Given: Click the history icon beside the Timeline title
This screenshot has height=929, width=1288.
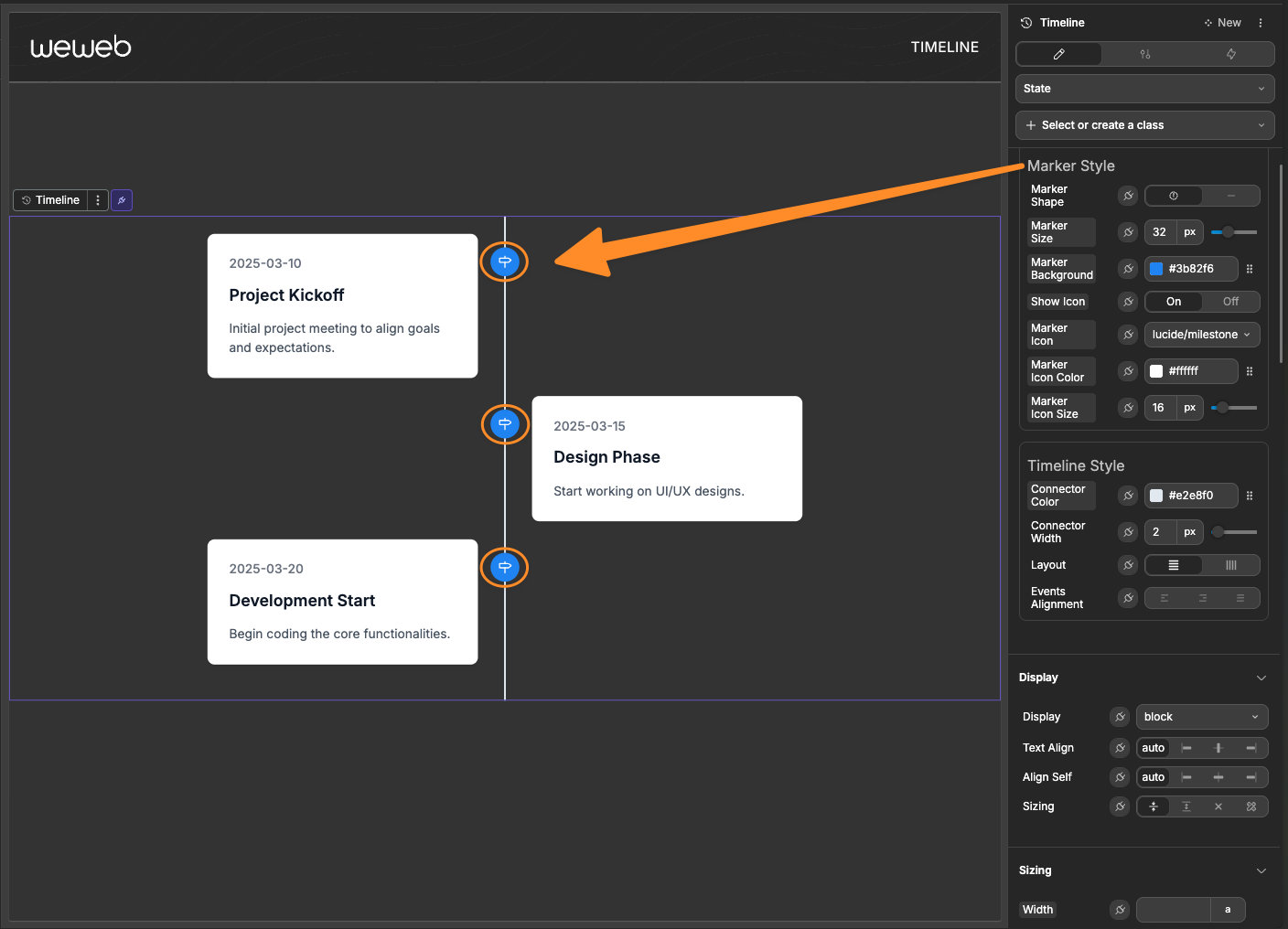Looking at the screenshot, I should pyautogui.click(x=1025, y=22).
